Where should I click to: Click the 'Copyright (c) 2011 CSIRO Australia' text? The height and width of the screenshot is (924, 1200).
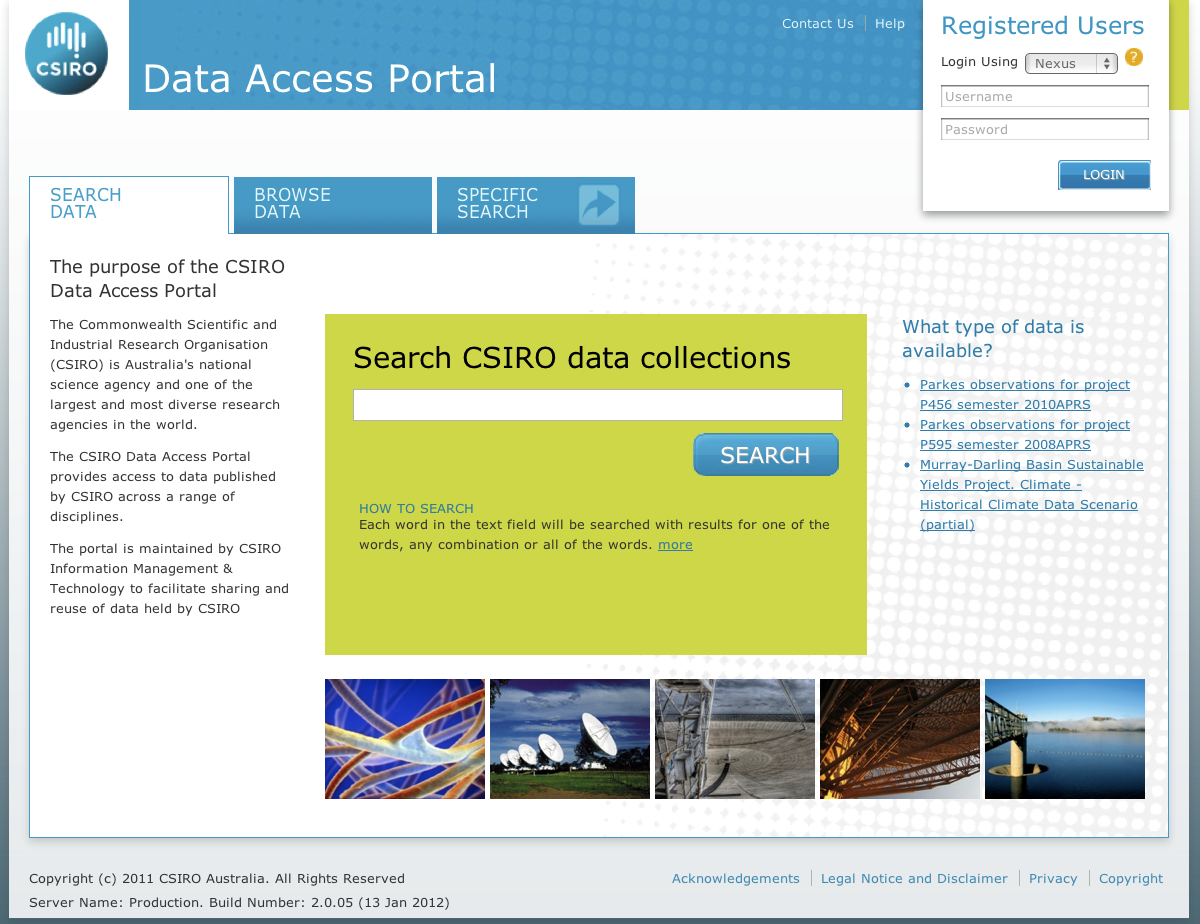pyautogui.click(x=217, y=879)
